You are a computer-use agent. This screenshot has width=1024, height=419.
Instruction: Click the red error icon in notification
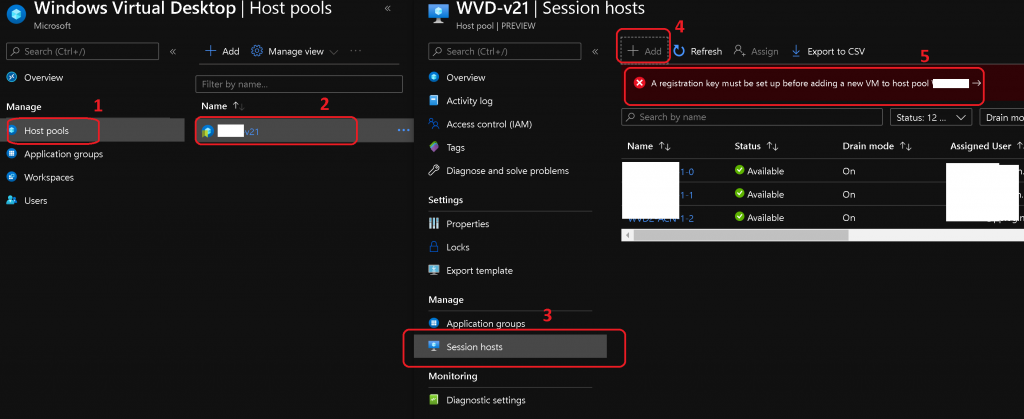[x=639, y=83]
